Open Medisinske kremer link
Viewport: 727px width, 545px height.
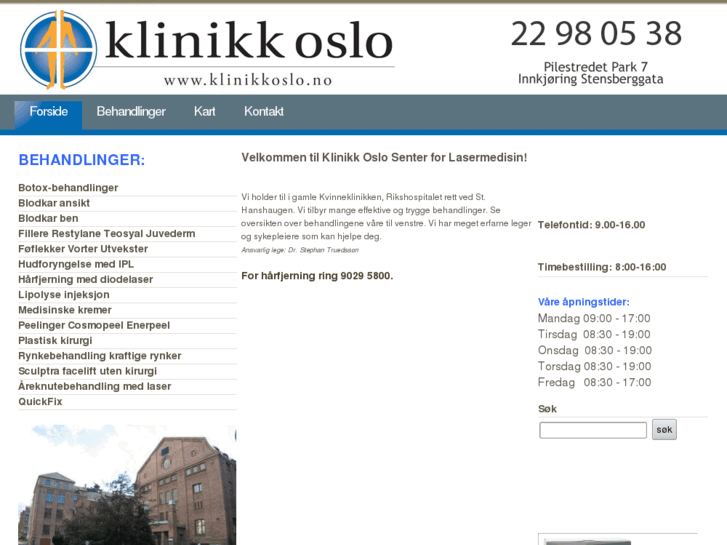tap(65, 310)
